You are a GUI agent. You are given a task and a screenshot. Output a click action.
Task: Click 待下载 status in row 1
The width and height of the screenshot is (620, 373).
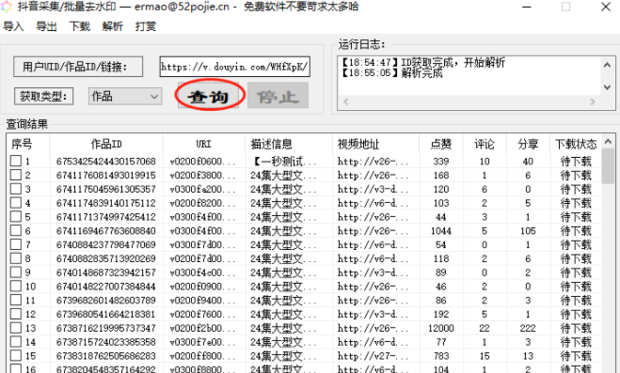[576, 161]
